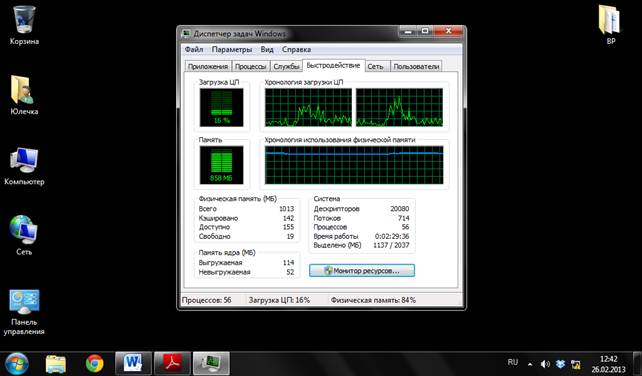
Task: Switch to Microsoft Word in taskbar
Action: tap(133, 363)
